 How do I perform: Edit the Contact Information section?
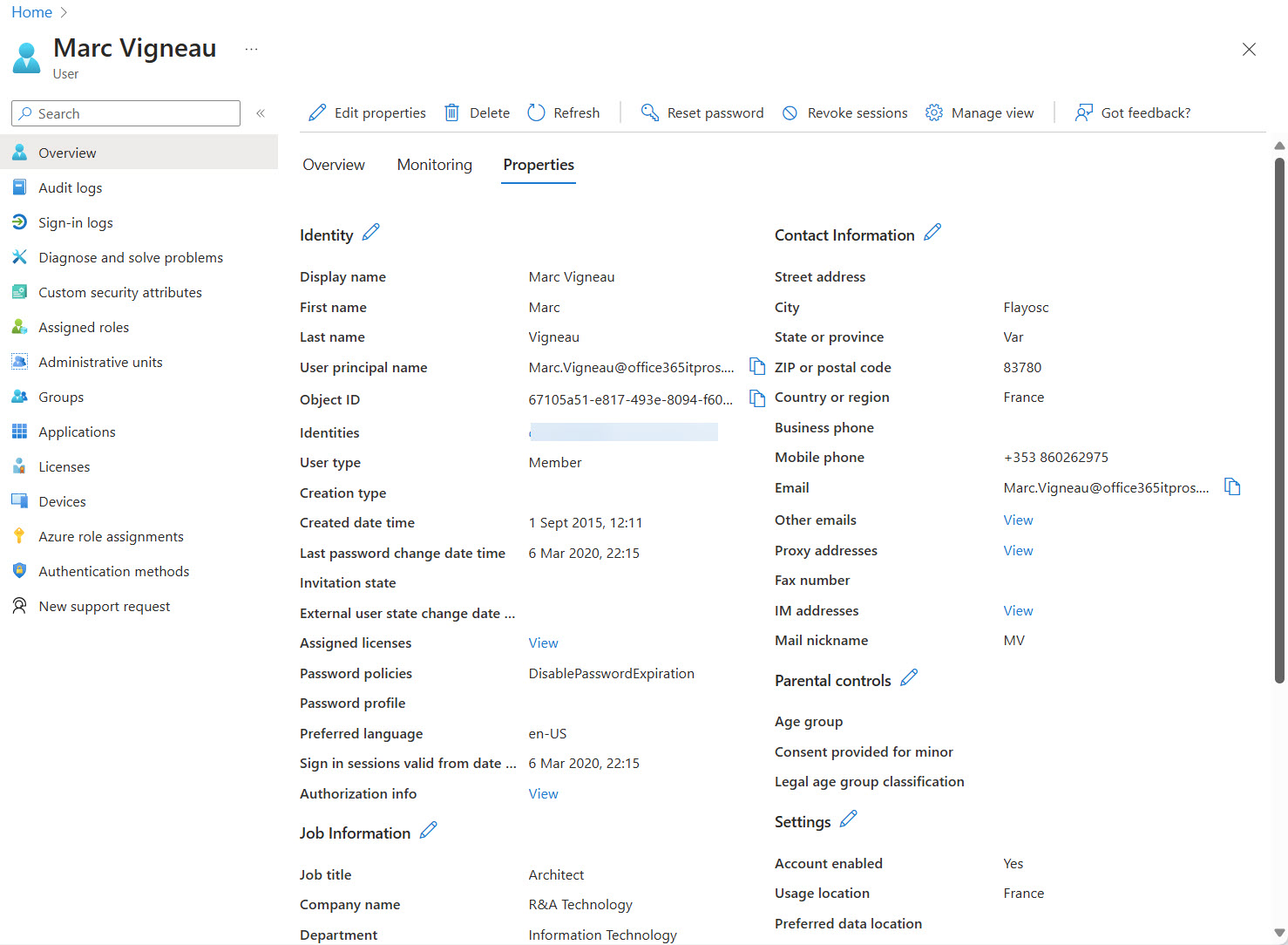932,232
